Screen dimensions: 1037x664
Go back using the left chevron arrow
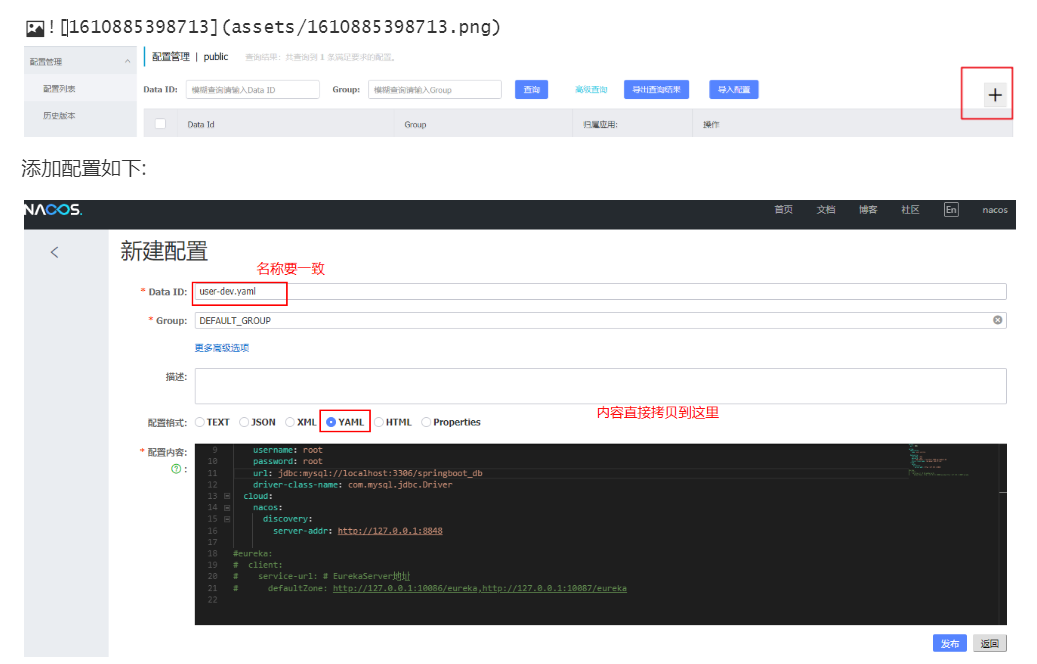[x=54, y=252]
